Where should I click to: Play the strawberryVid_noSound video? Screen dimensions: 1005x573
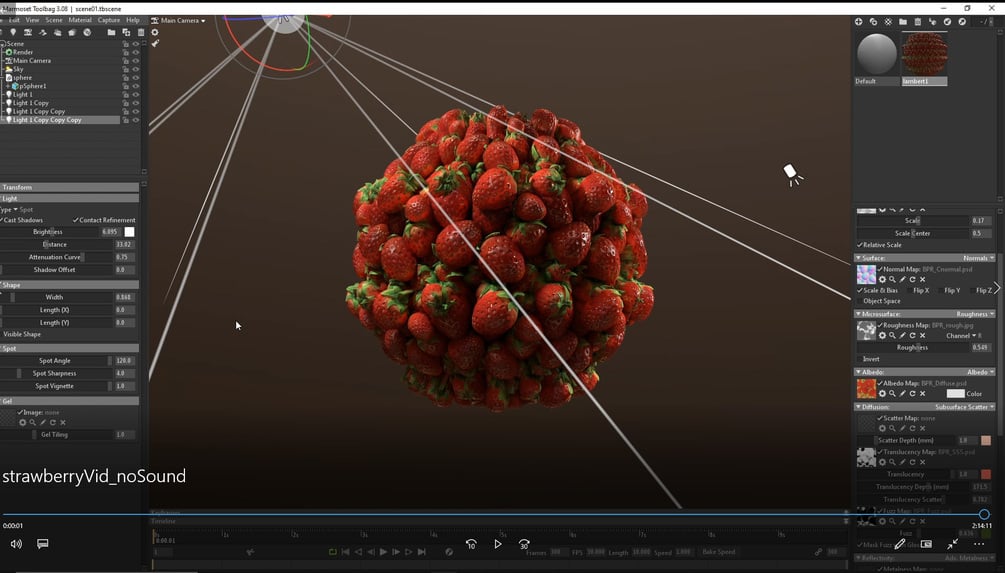click(498, 544)
